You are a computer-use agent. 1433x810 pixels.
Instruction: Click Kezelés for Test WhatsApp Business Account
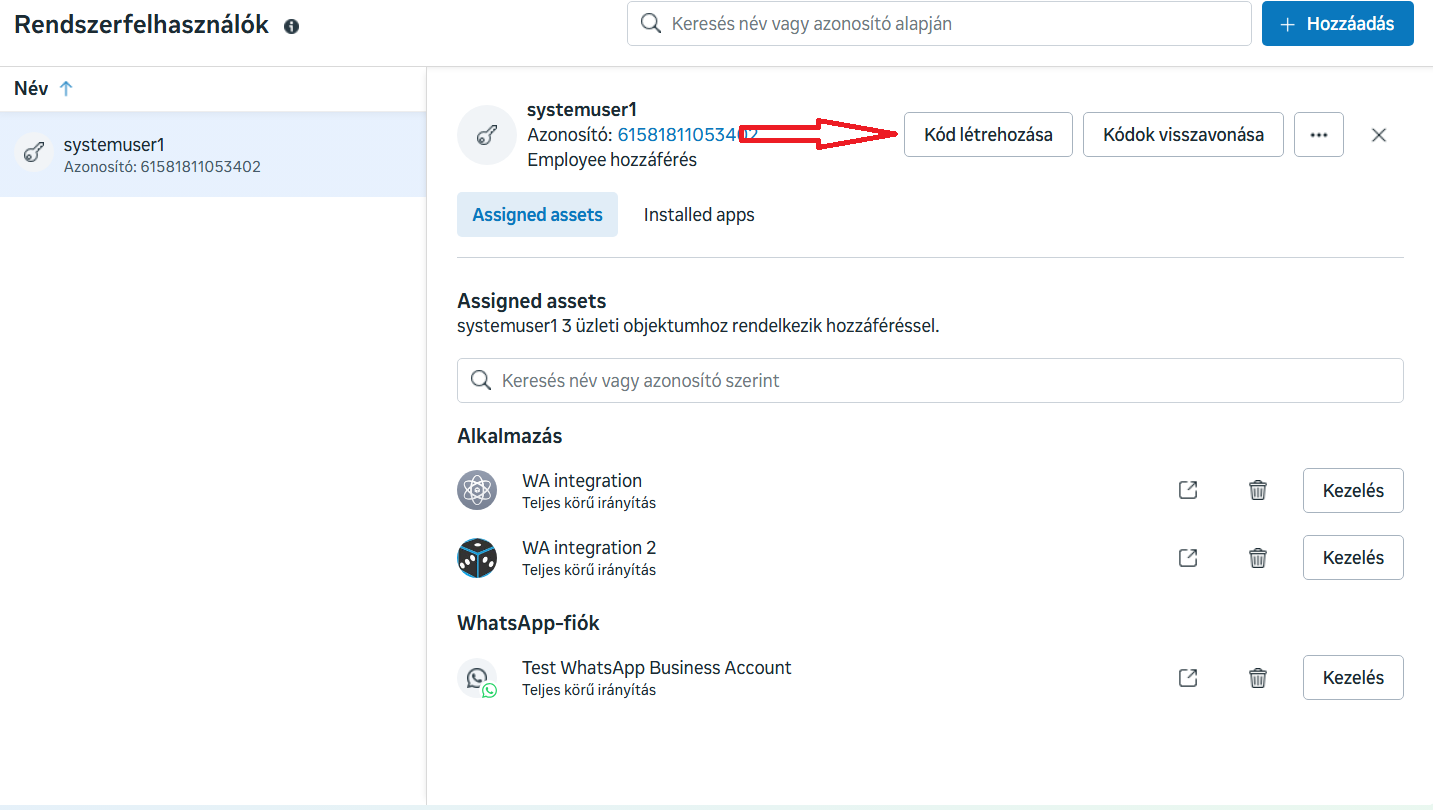(1353, 678)
